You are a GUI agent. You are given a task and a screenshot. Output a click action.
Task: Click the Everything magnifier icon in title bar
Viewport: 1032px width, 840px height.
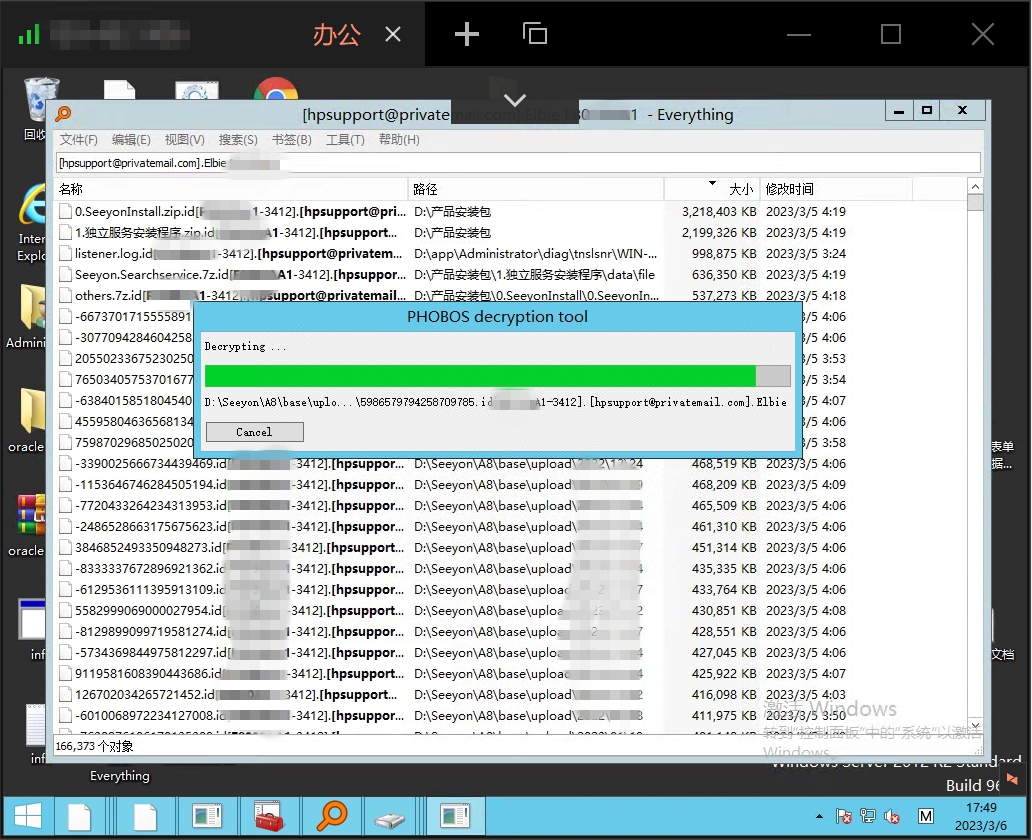tap(63, 114)
